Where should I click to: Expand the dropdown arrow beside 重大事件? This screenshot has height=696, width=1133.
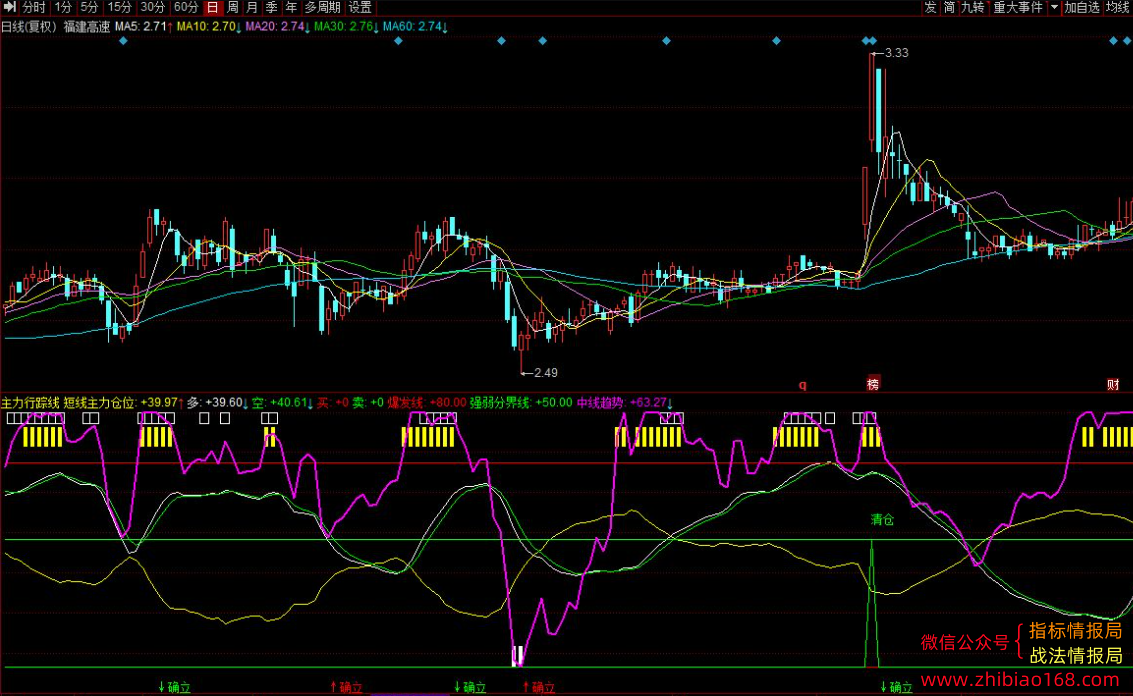(1054, 7)
